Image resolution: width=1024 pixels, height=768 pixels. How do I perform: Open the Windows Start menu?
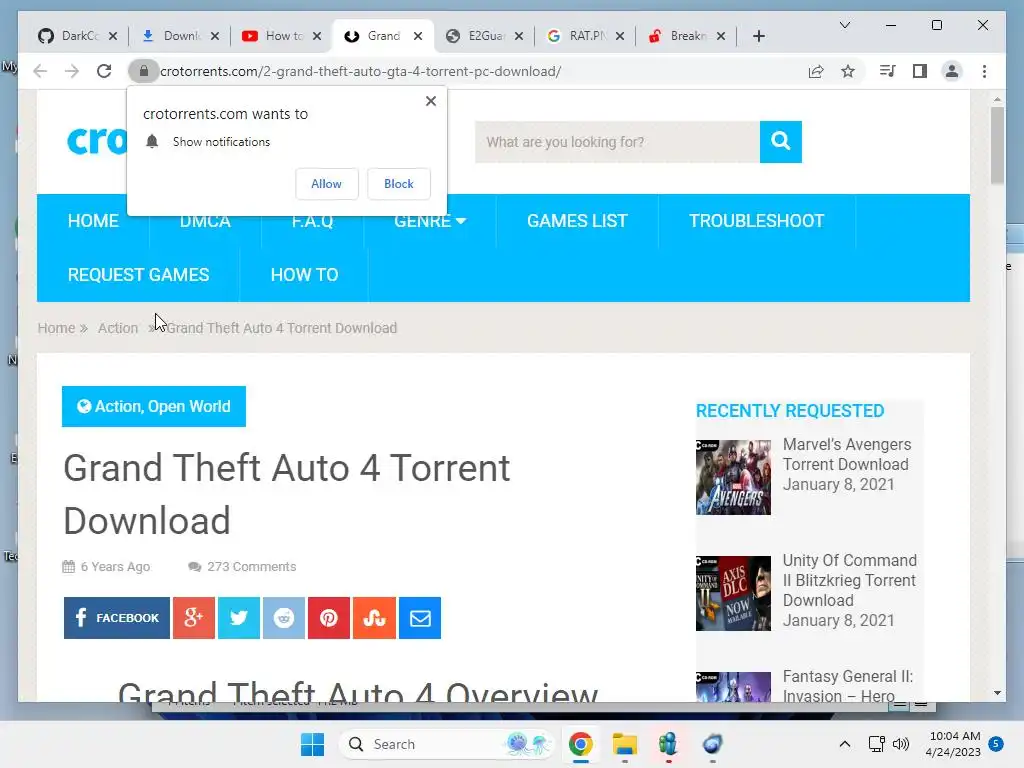(312, 744)
